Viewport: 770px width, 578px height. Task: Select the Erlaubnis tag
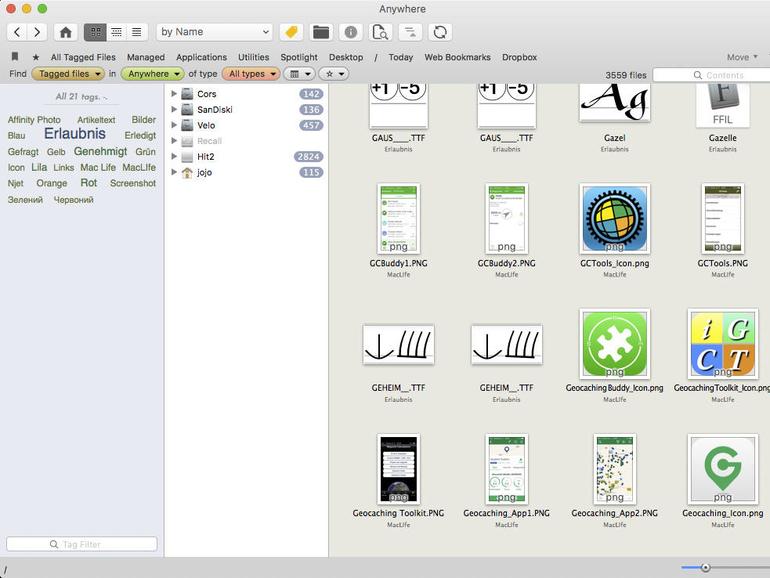pos(75,134)
